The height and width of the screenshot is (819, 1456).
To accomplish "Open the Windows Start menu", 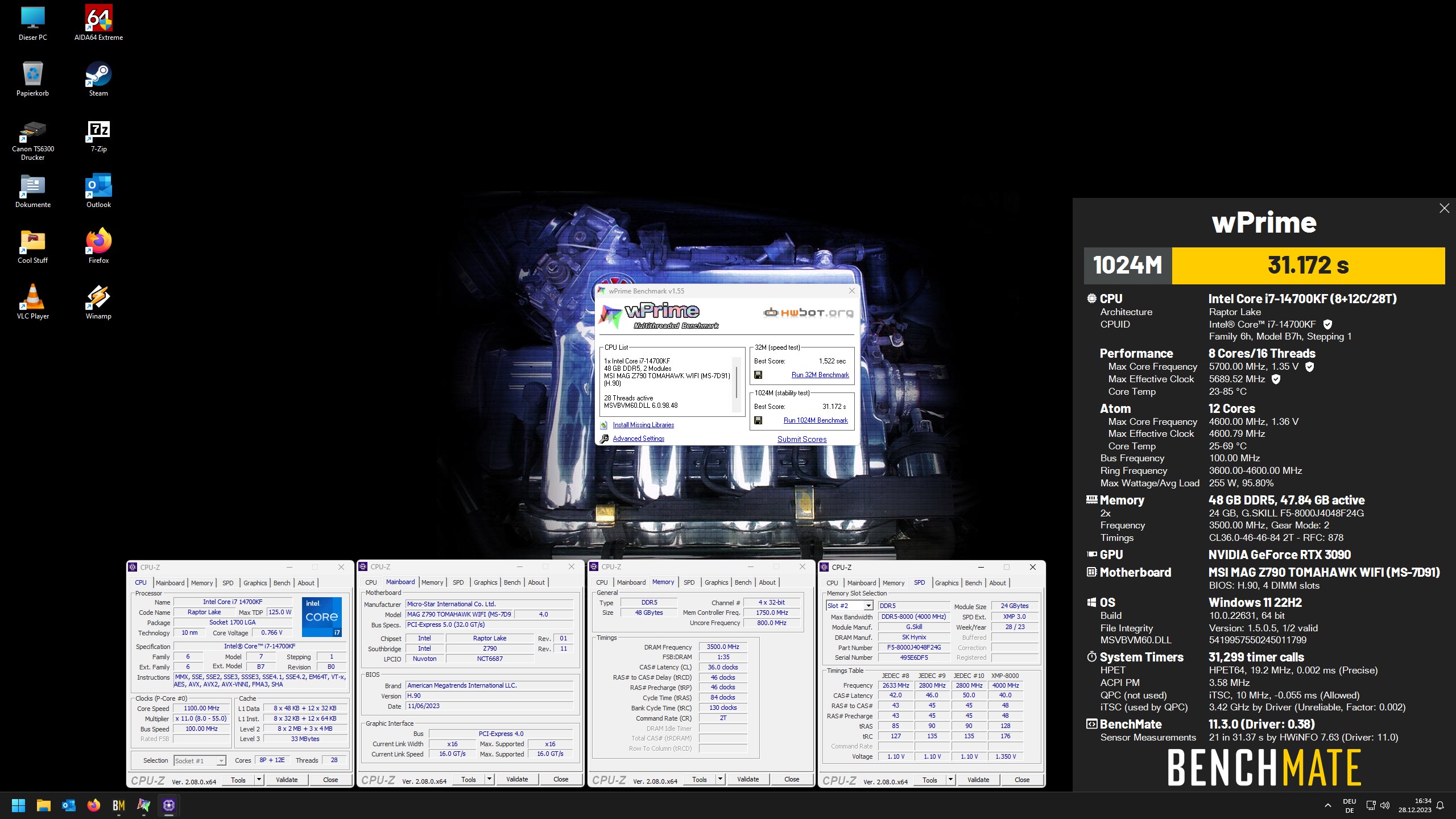I will [x=18, y=805].
